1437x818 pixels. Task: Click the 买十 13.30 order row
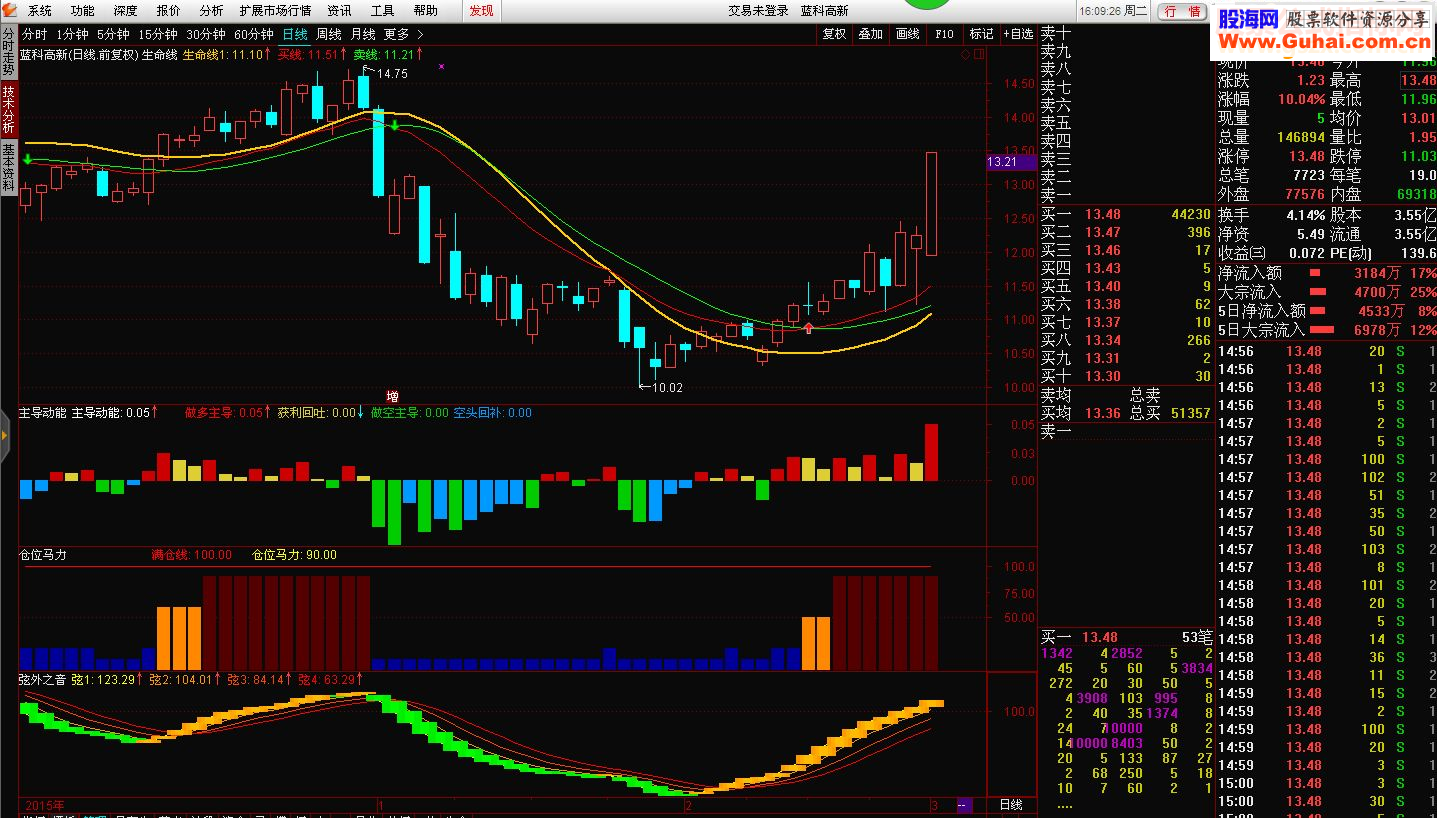1126,376
